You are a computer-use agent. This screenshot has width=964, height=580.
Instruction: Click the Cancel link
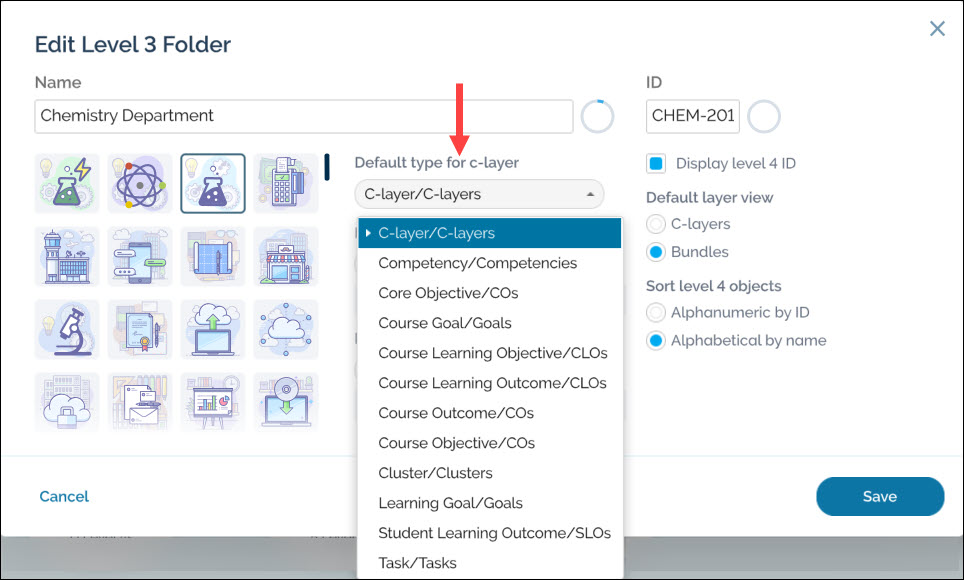coord(64,496)
